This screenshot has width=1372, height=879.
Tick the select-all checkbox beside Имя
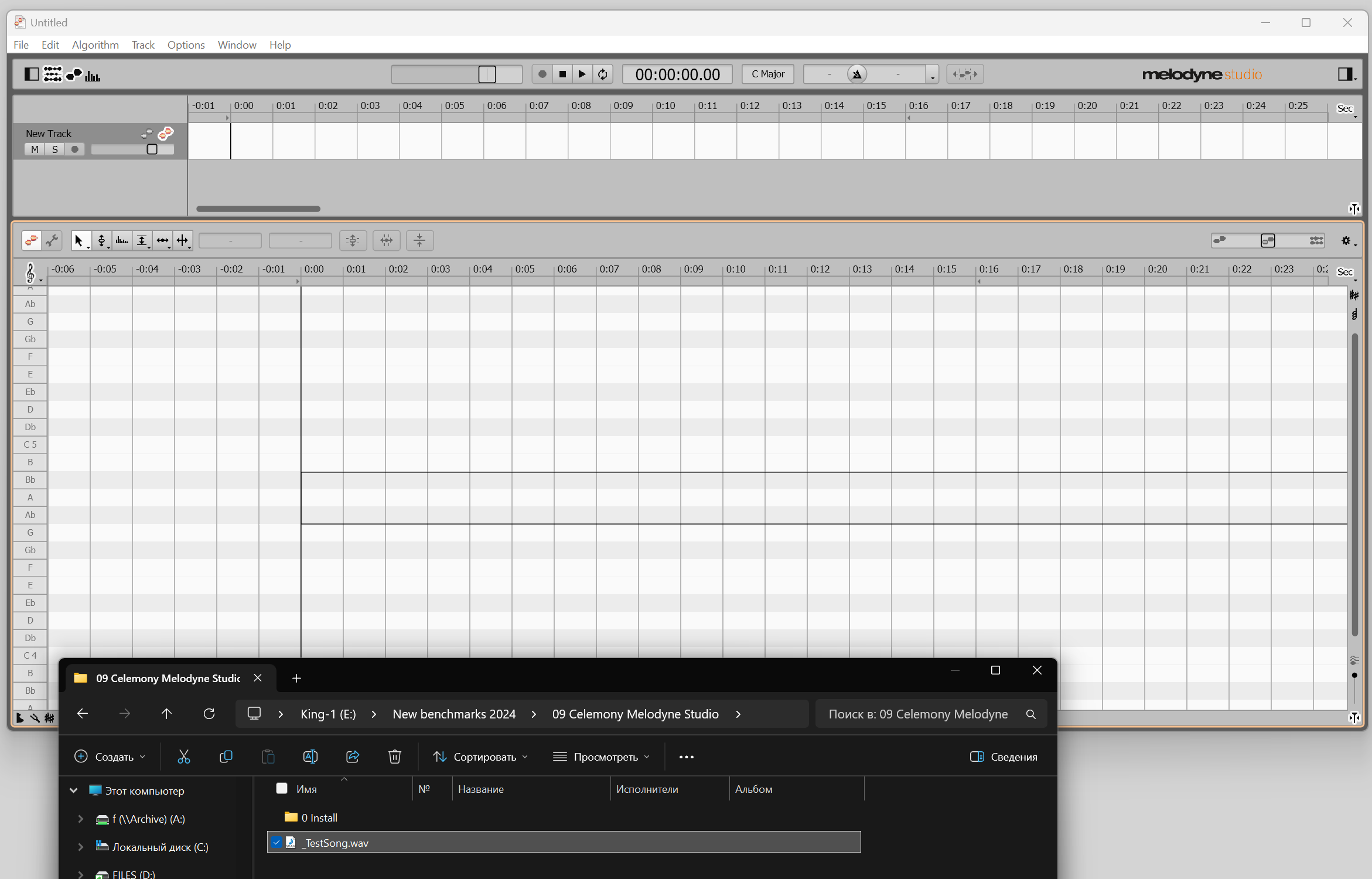(x=282, y=788)
